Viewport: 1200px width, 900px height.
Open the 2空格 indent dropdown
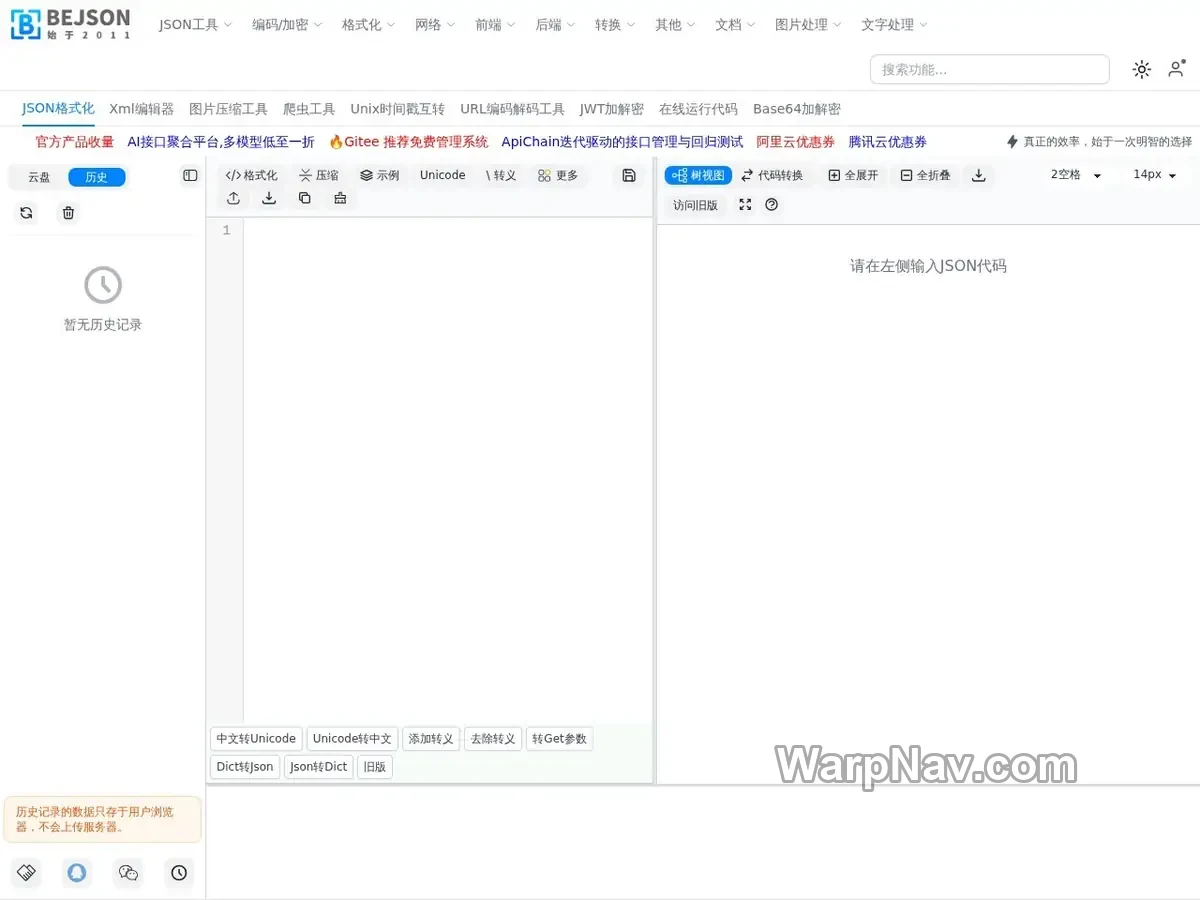point(1077,175)
